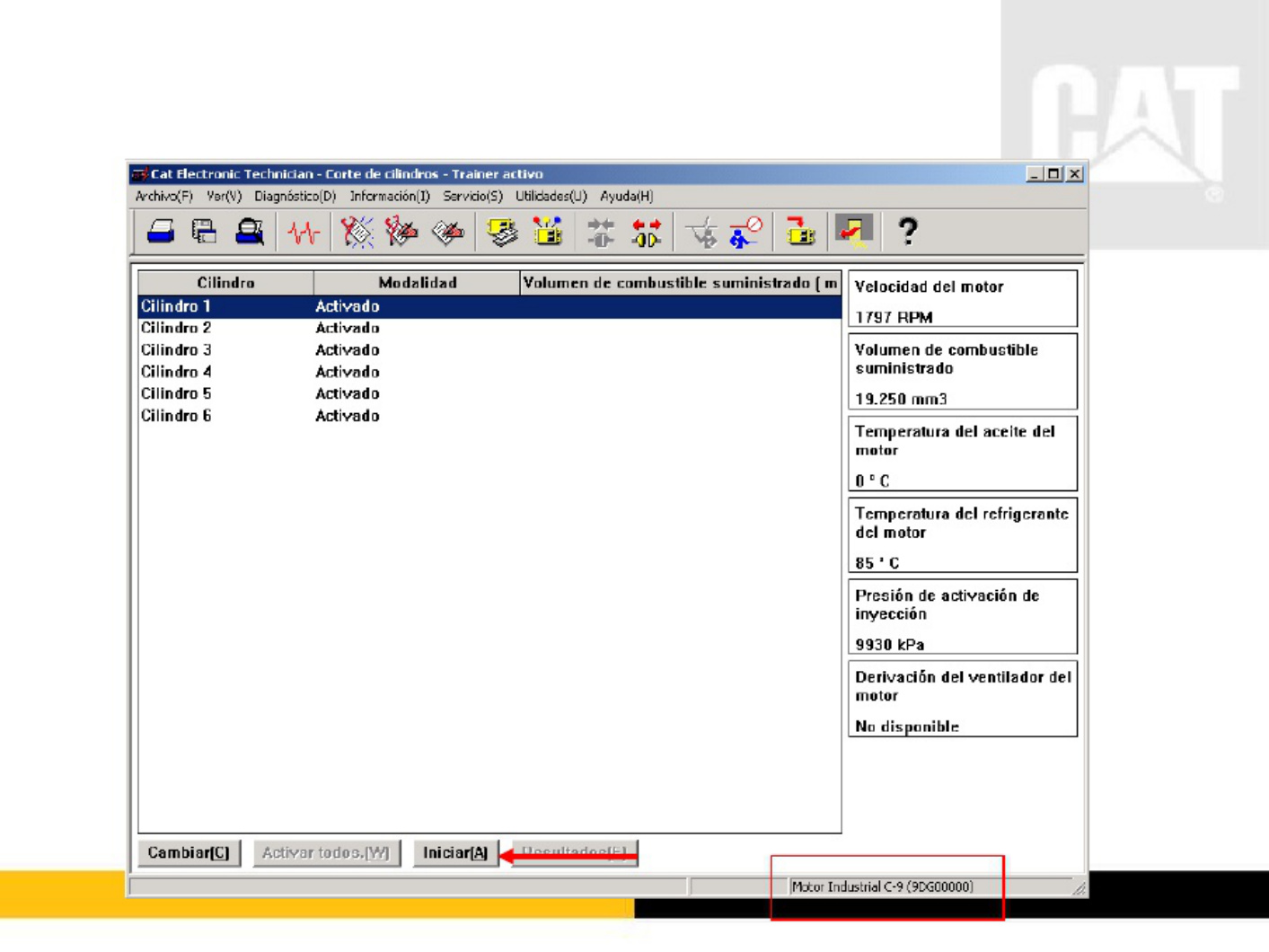Open configuration via ECM icon with colored pins
This screenshot has width=1269, height=952.
click(548, 232)
